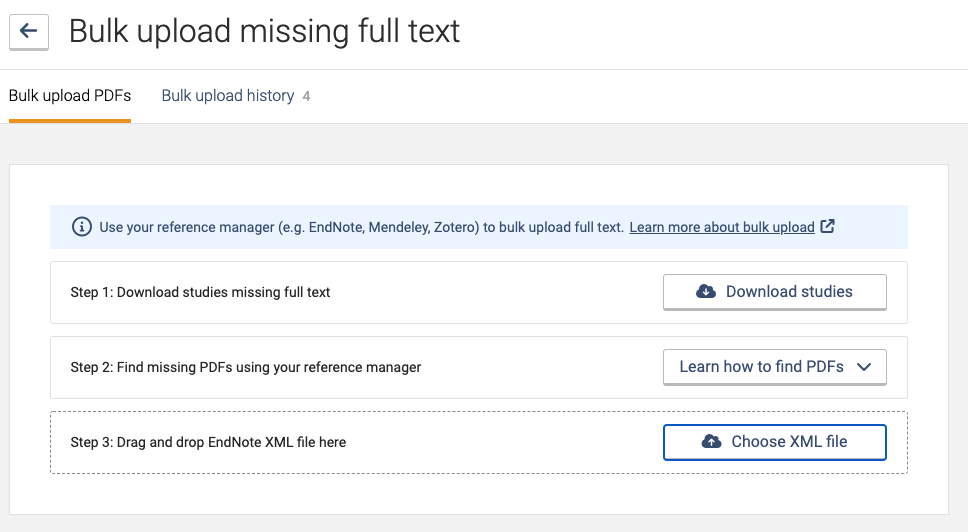
Task: Click the Step 2 Find missing PDFs label
Action: [246, 367]
